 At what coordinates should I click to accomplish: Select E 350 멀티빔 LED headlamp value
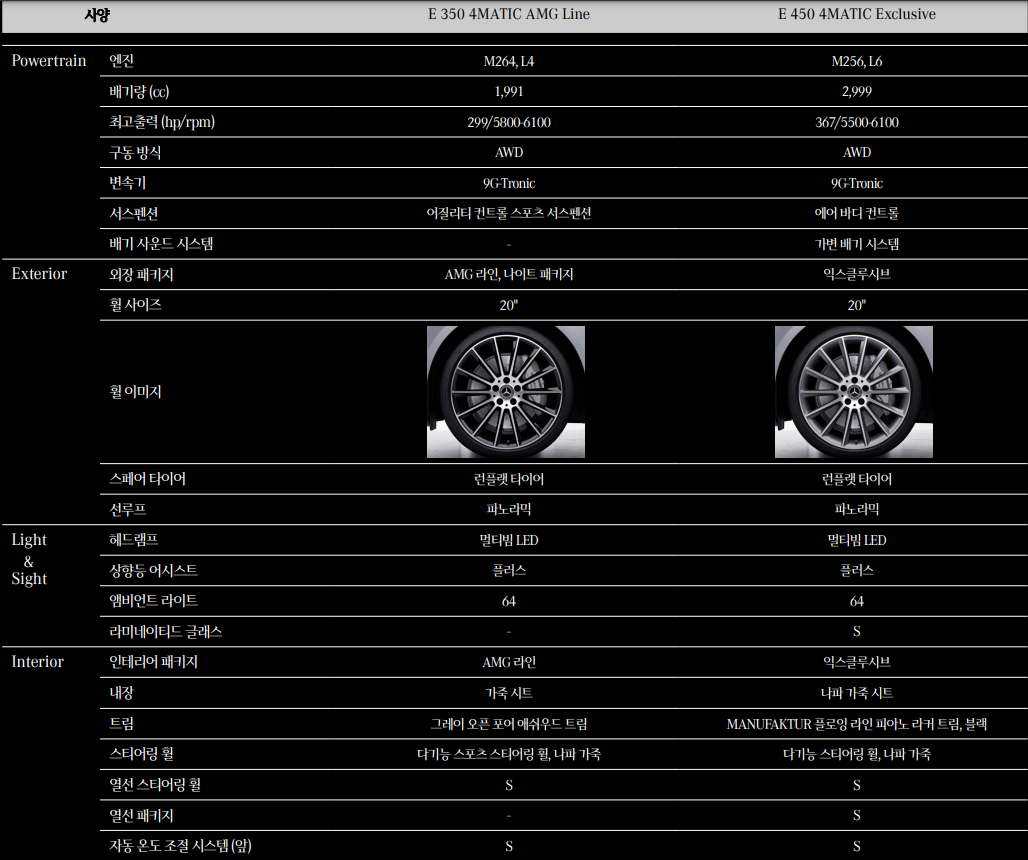pos(509,541)
